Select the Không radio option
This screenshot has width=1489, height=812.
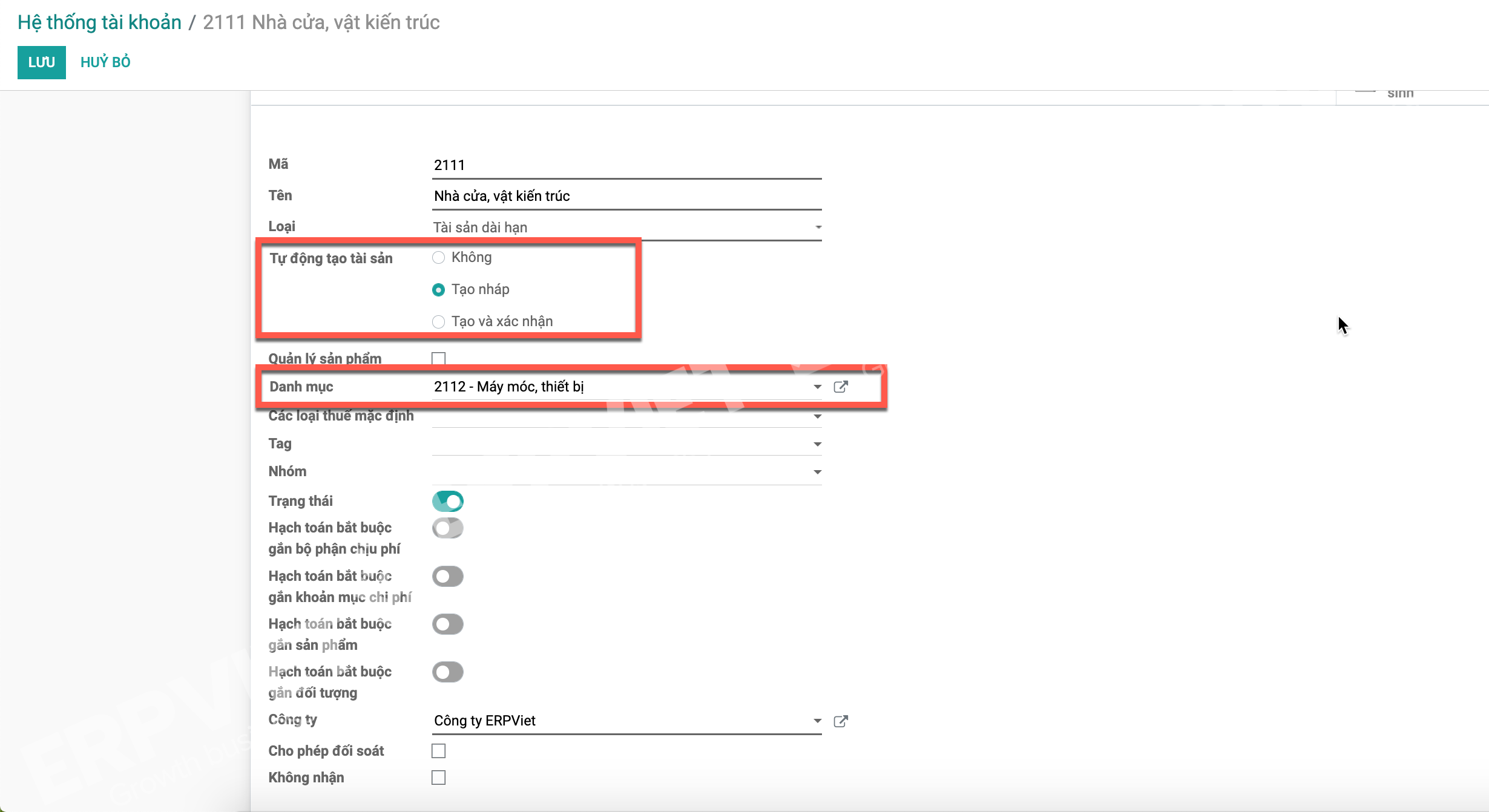pos(439,258)
